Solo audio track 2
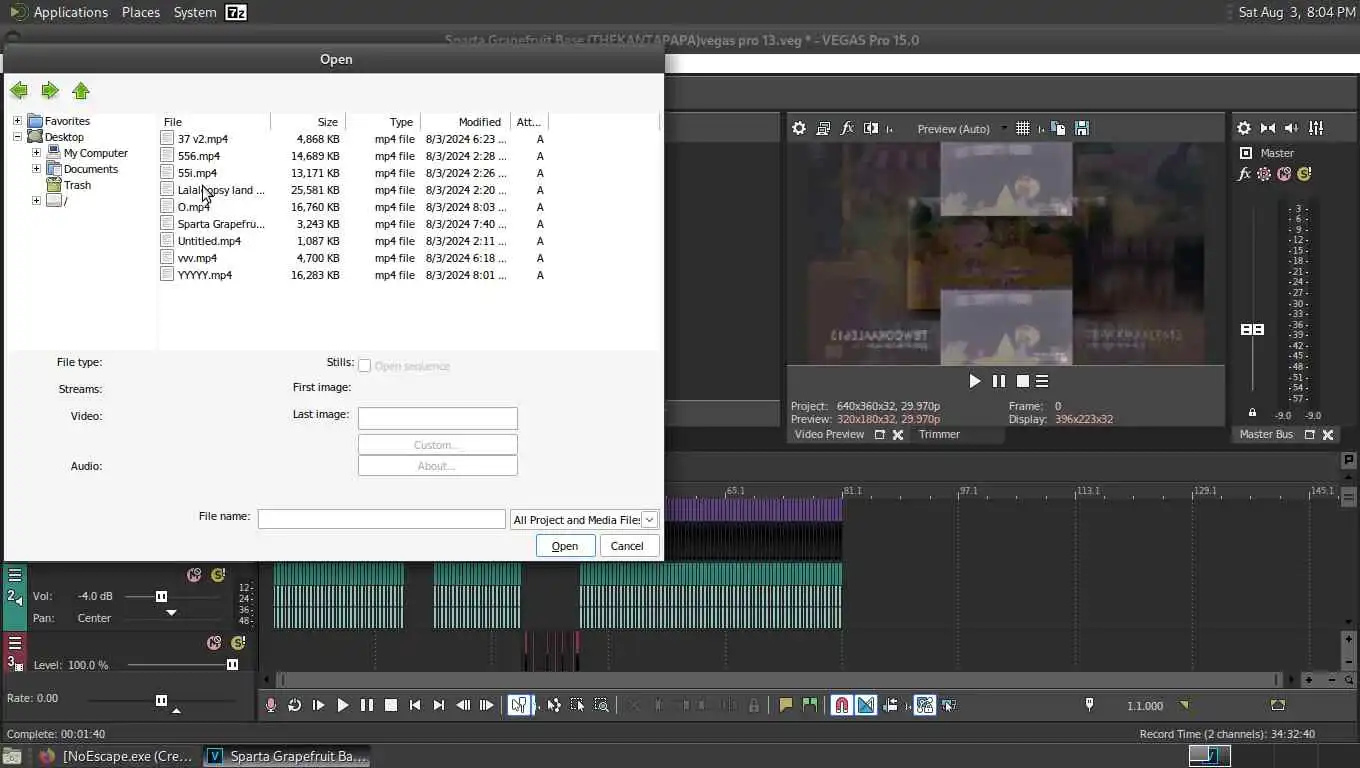Image resolution: width=1360 pixels, height=768 pixels. [218, 575]
